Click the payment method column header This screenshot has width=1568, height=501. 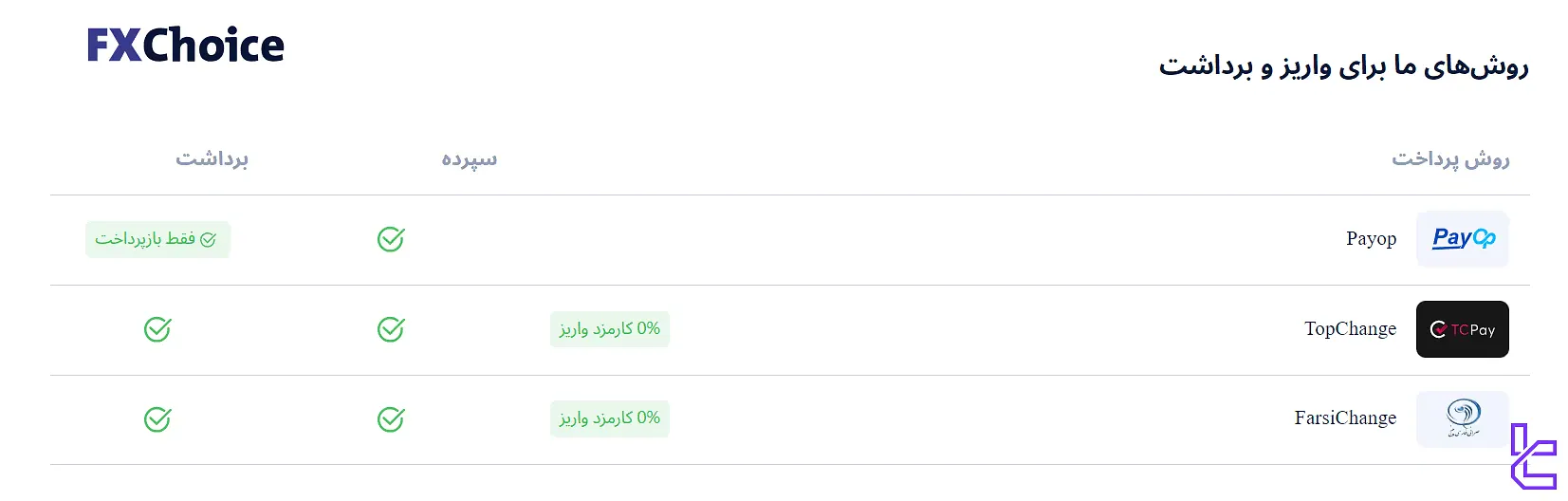1450,158
